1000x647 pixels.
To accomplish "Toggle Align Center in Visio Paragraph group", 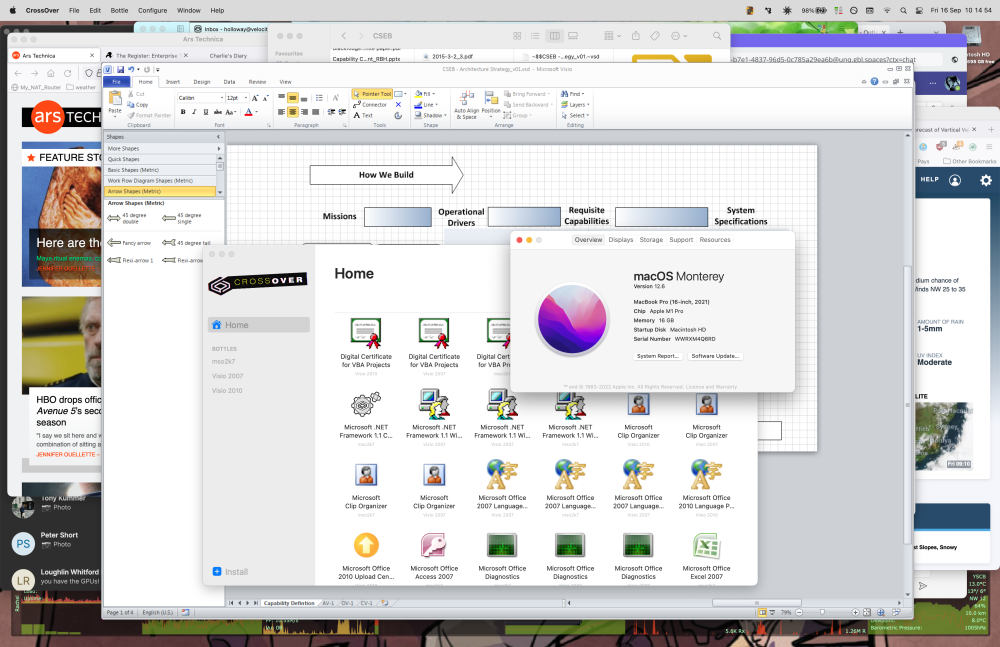I will (293, 112).
